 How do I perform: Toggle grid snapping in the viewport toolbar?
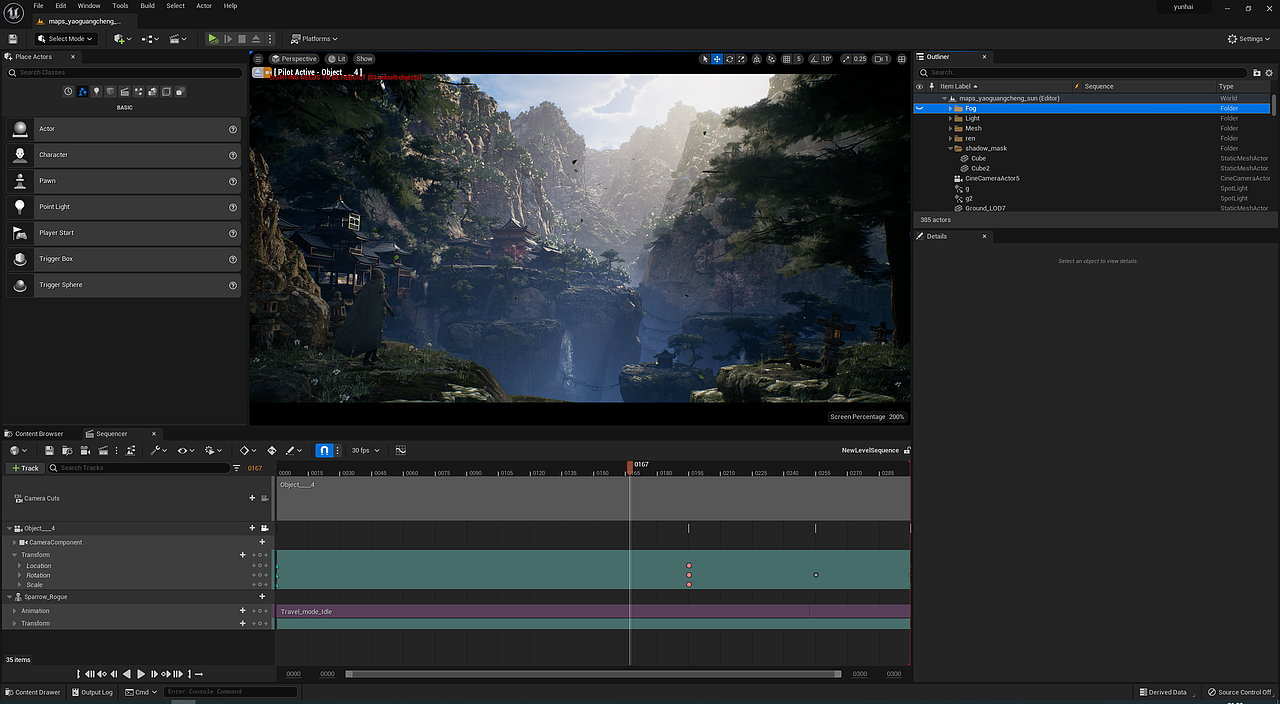coord(787,59)
